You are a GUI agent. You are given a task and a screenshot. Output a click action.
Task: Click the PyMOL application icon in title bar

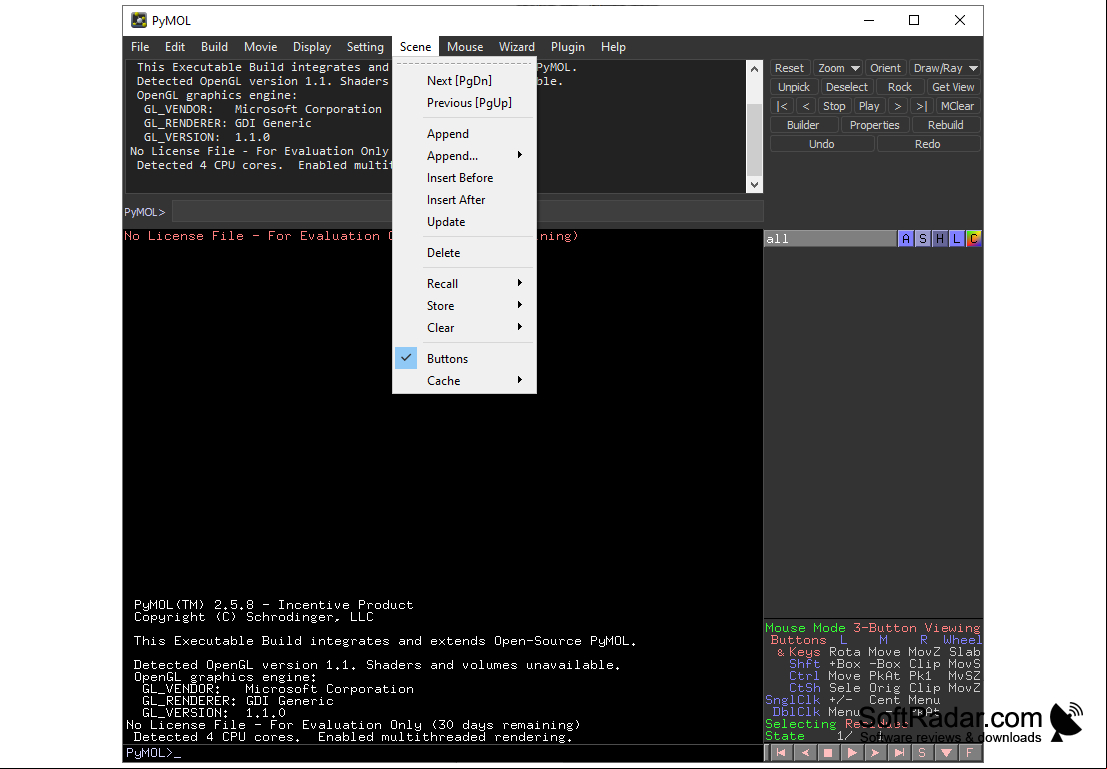[139, 20]
